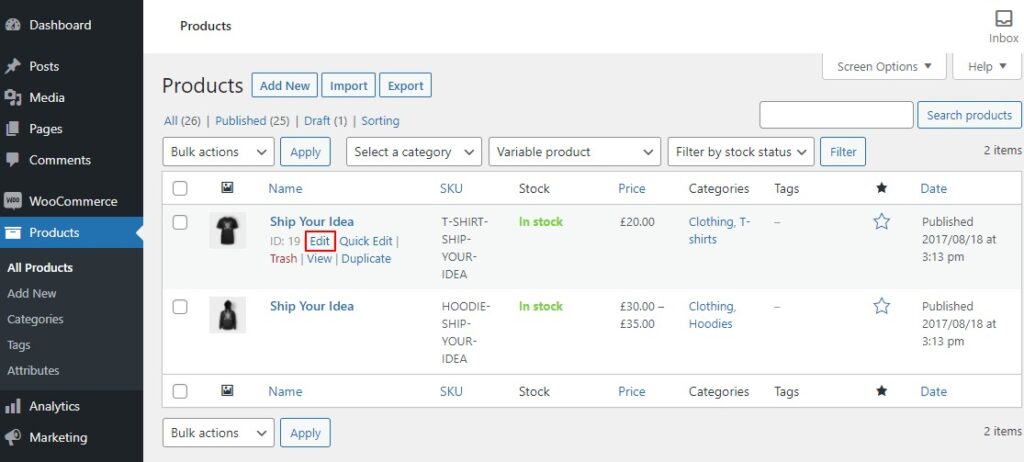Show Published (25) products

(x=252, y=121)
